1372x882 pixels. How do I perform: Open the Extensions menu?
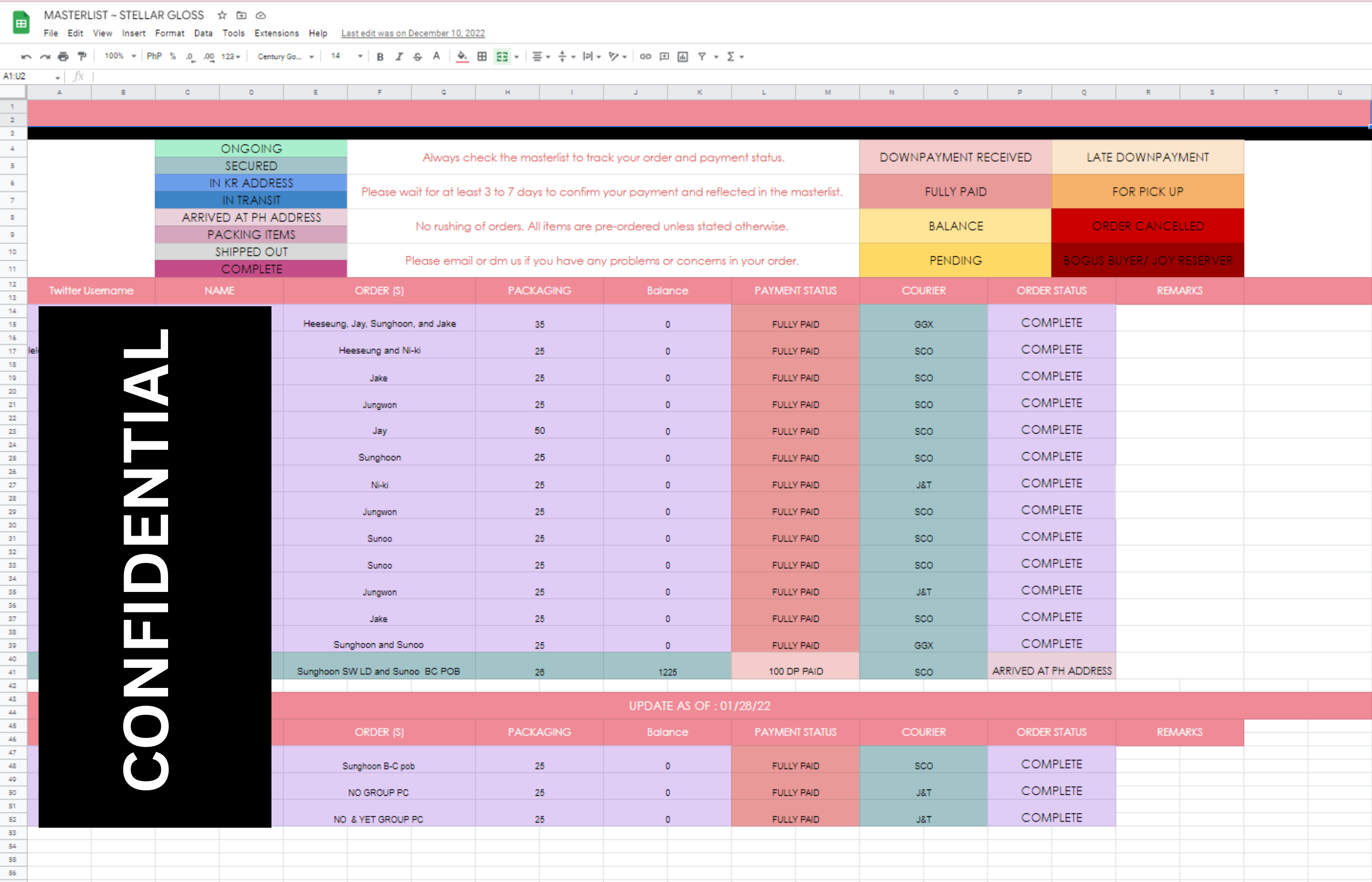276,33
